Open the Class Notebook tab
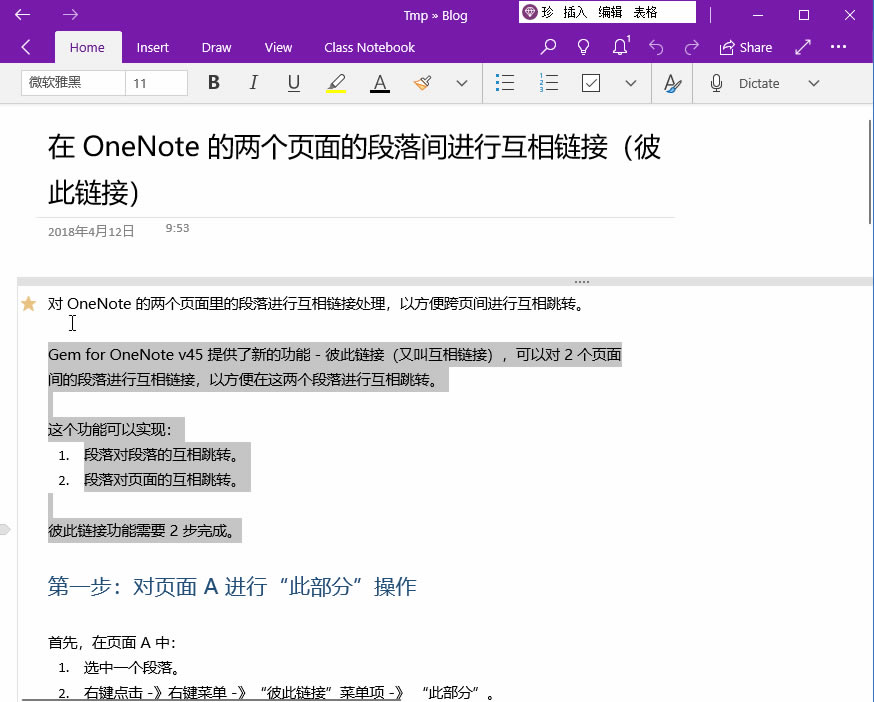This screenshot has height=702, width=874. pos(369,47)
